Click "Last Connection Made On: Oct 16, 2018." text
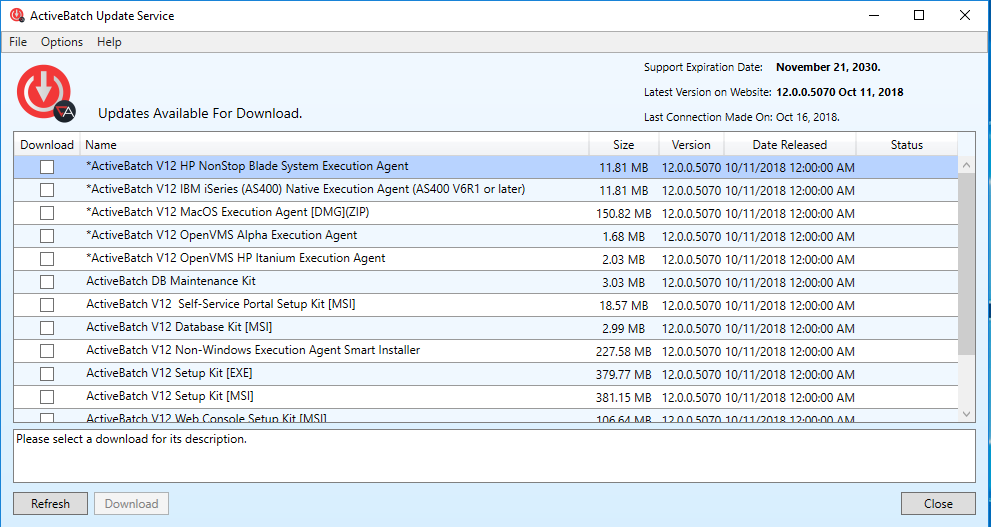The image size is (991, 527). (742, 118)
